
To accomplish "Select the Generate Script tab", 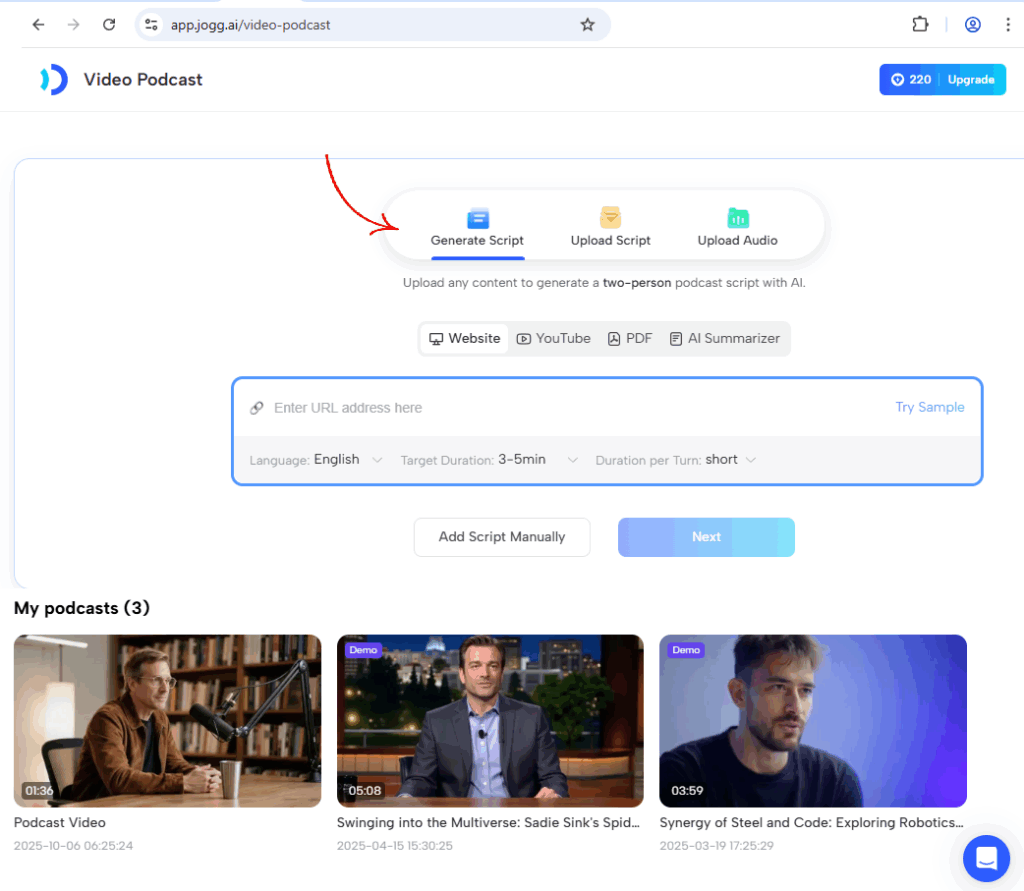I will 477,227.
